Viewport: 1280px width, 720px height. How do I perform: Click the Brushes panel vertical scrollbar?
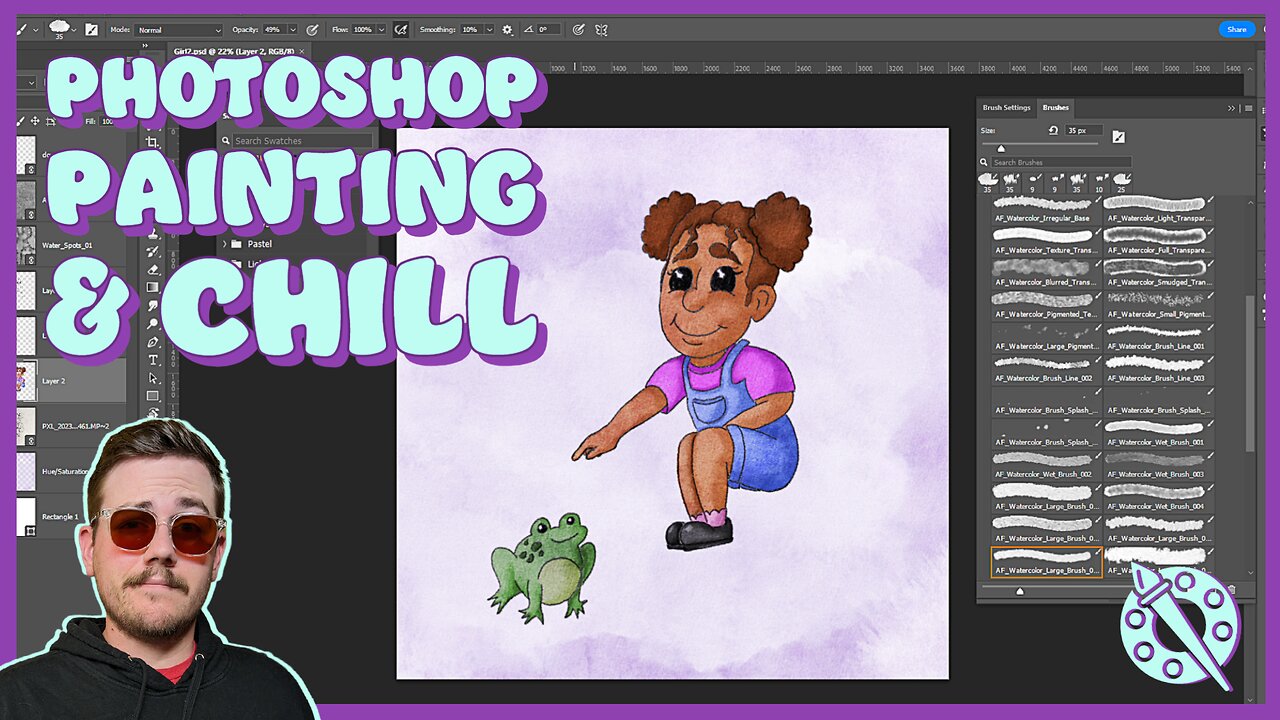pyautogui.click(x=1250, y=375)
